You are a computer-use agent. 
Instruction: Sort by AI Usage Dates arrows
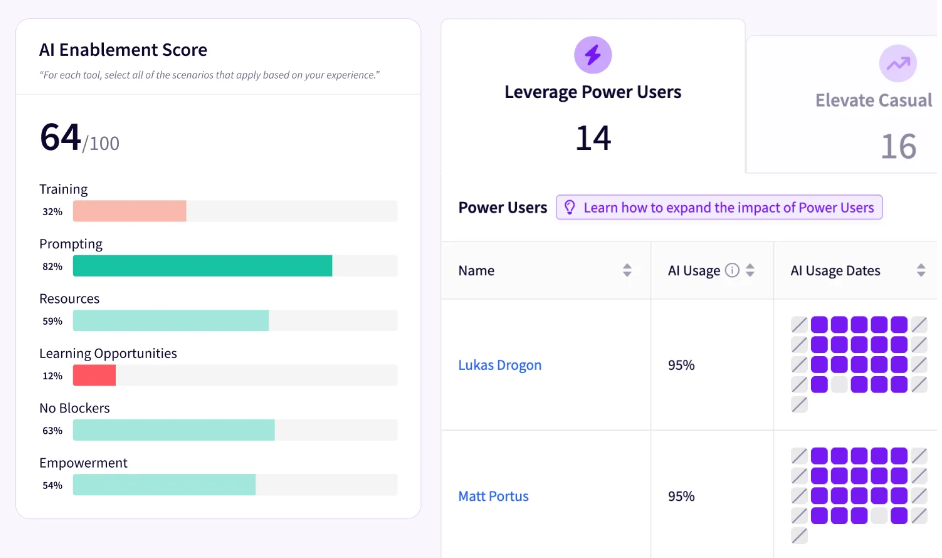[921, 270]
